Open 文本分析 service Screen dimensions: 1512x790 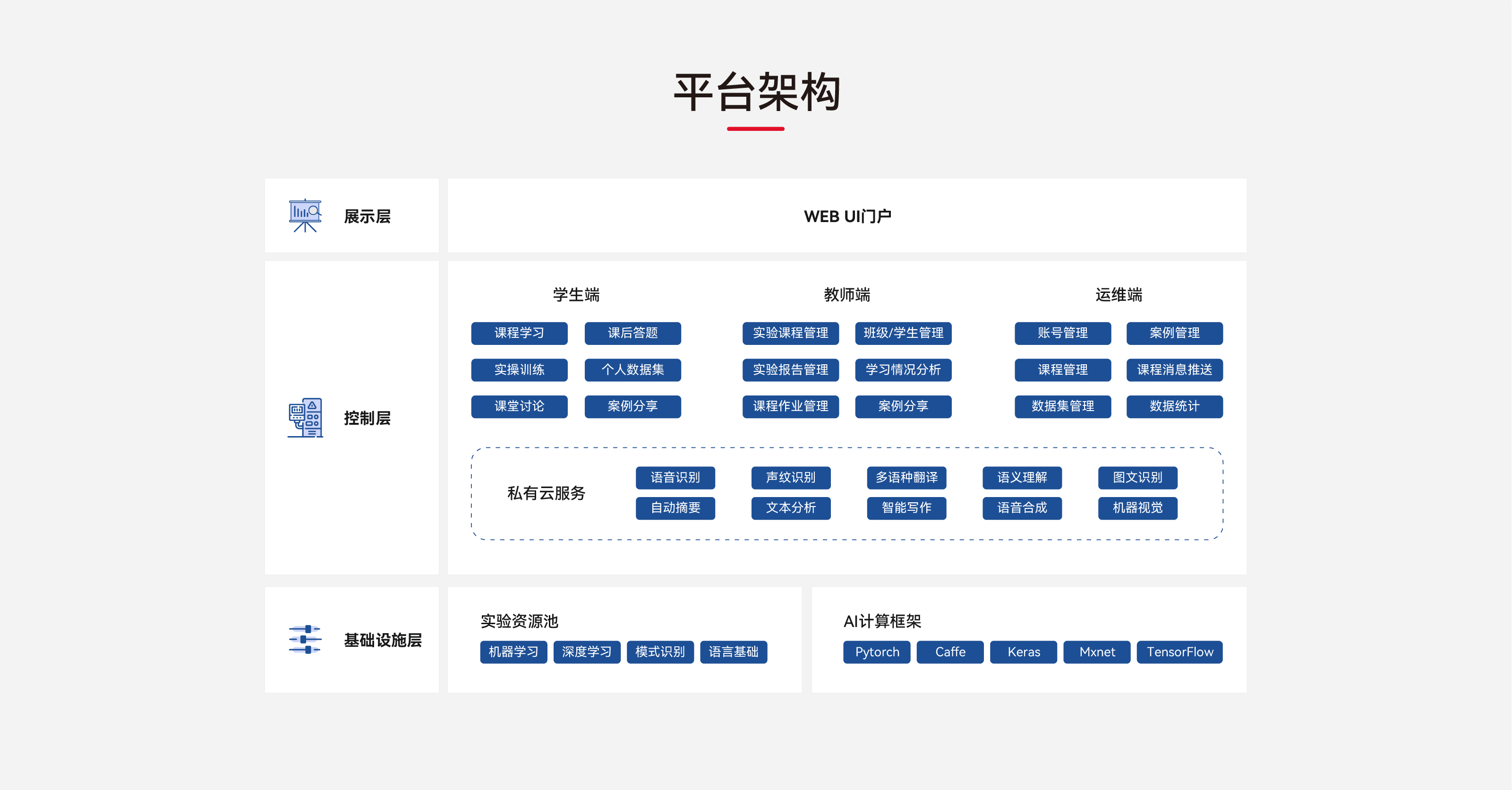(791, 508)
